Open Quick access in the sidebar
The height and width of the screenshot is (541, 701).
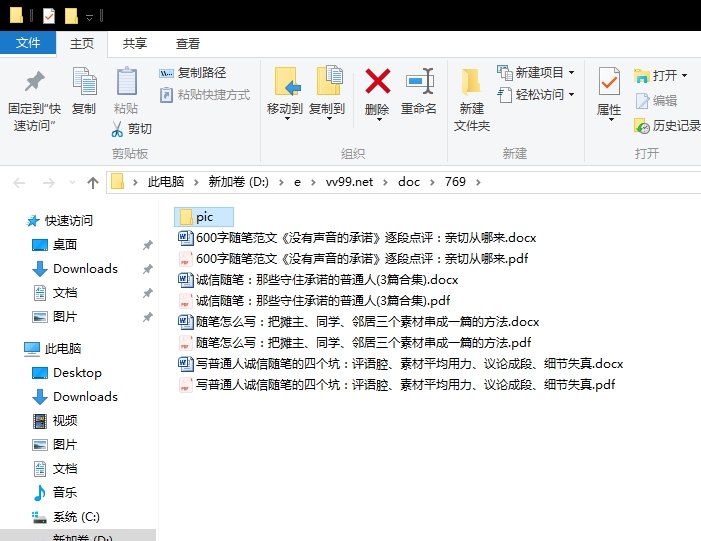[x=59, y=220]
